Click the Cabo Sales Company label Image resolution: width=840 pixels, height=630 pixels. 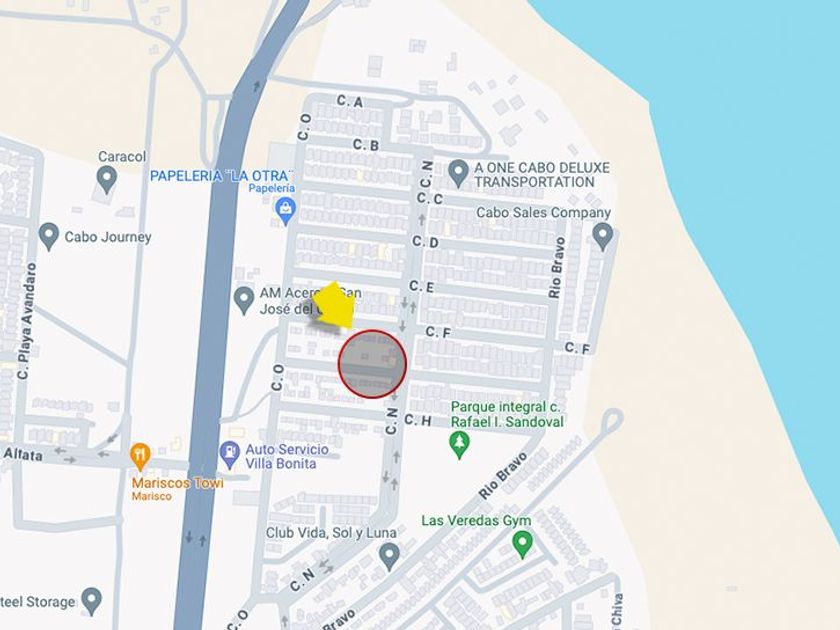(x=544, y=213)
